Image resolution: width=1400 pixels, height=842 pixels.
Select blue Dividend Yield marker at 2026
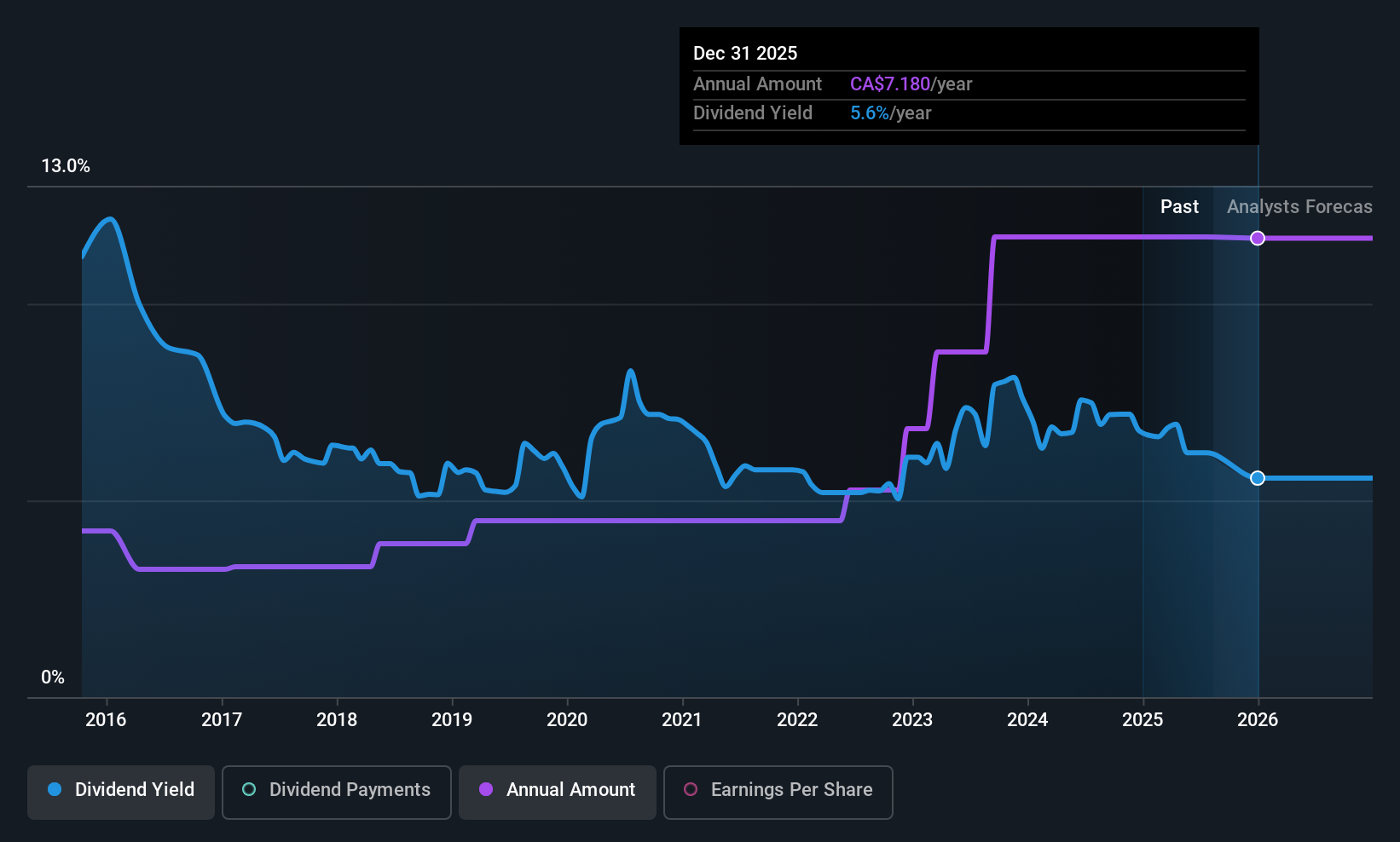(1258, 478)
